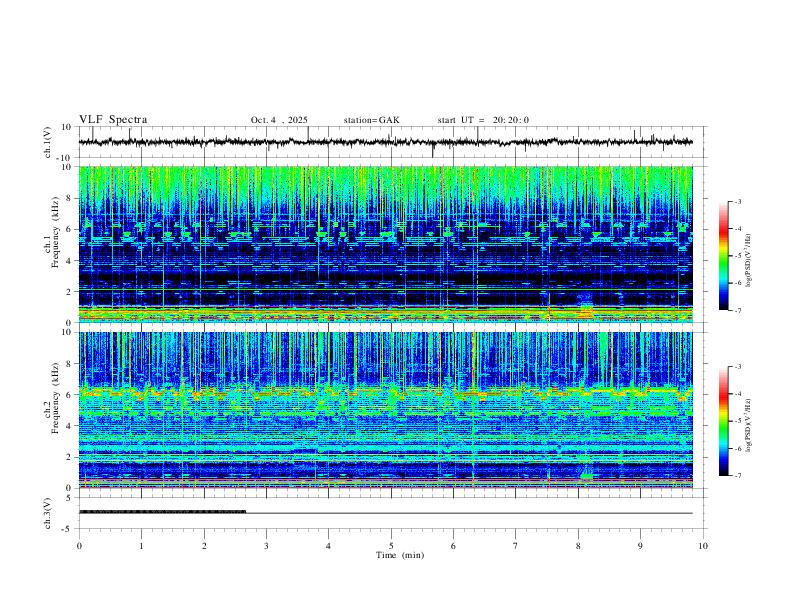Click the thick black bar in the ch.3 panel
This screenshot has height=612, width=792.
[162, 512]
